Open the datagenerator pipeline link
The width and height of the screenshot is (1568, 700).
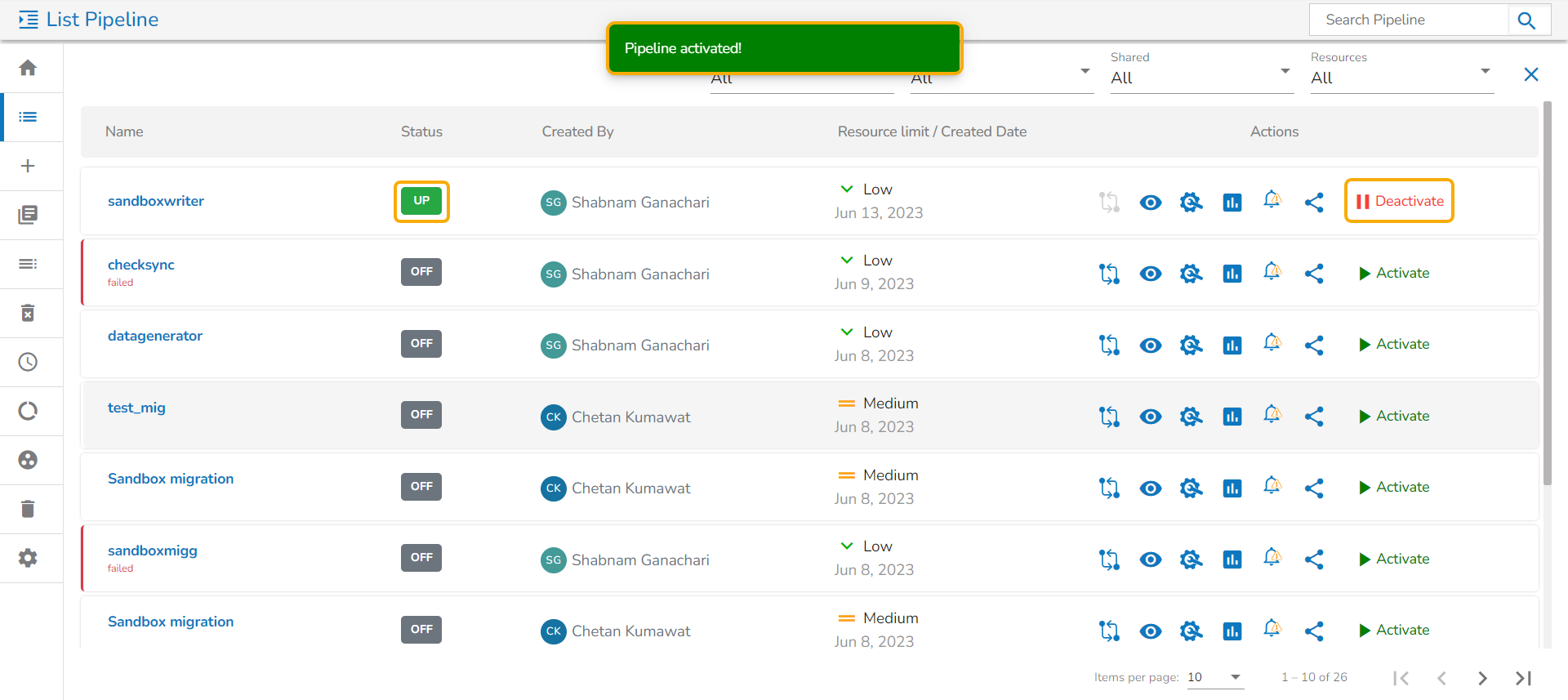(155, 336)
